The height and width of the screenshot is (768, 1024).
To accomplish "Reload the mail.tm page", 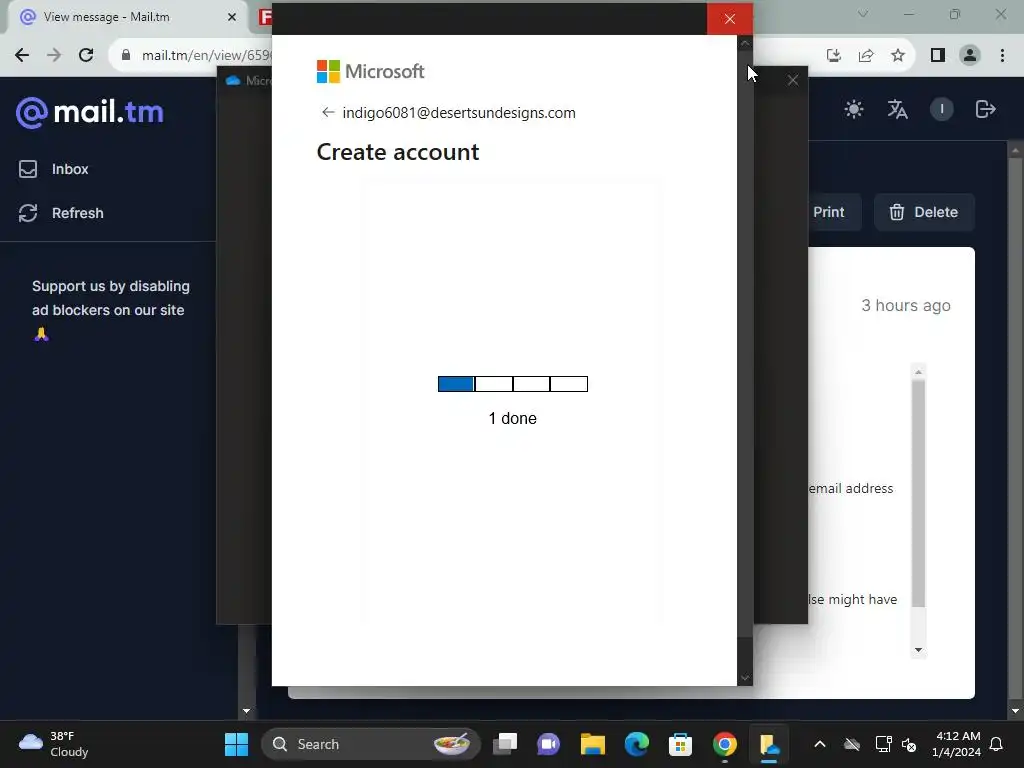I will [x=86, y=56].
